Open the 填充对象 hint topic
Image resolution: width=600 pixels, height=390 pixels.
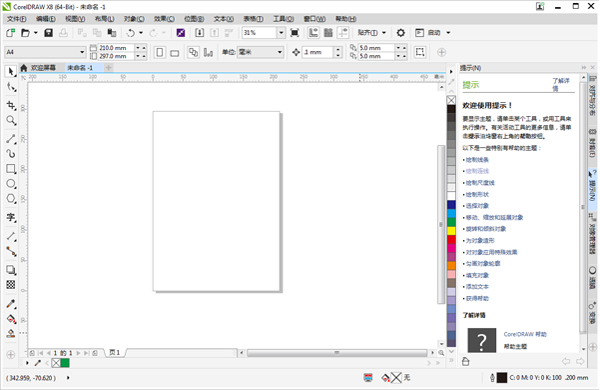pos(477,275)
